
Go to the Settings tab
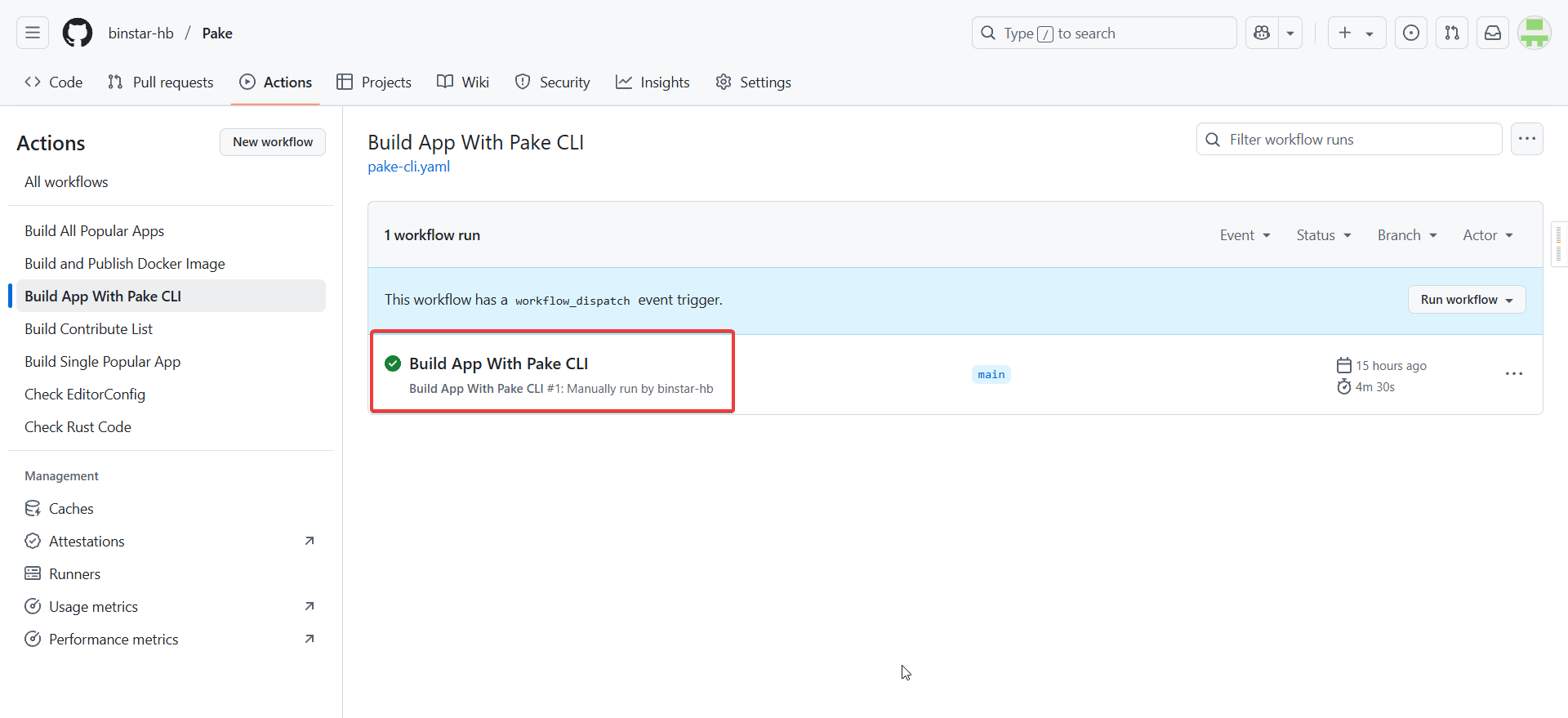click(x=753, y=83)
